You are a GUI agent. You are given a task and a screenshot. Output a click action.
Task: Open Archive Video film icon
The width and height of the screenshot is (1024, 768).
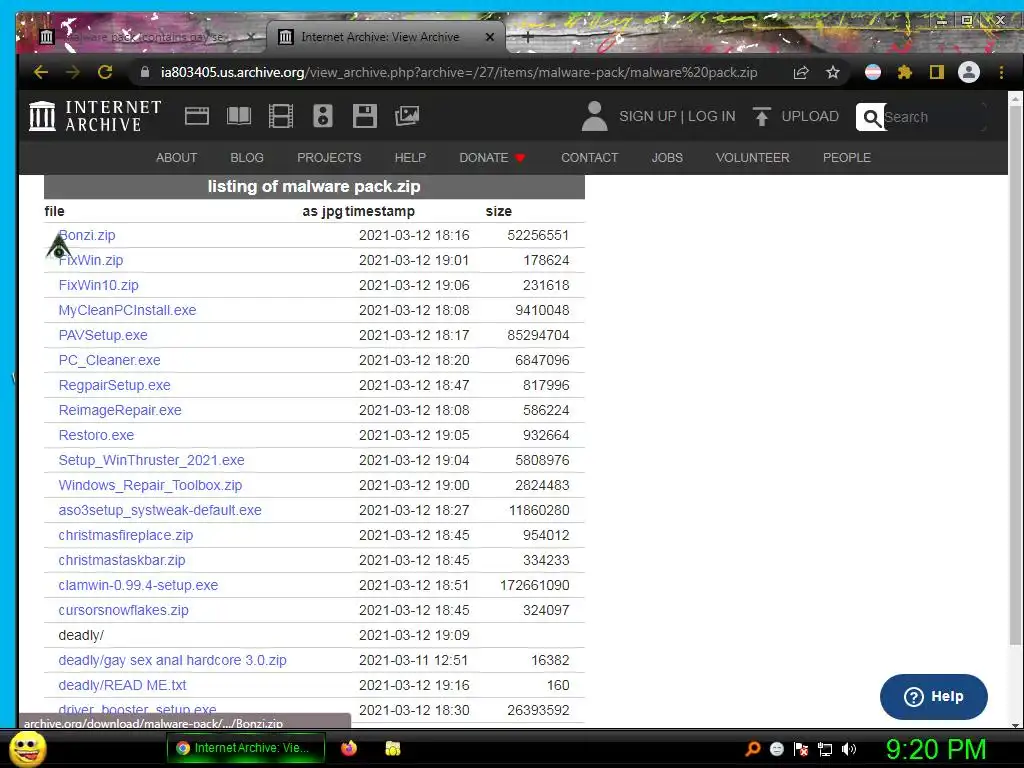[x=281, y=116]
